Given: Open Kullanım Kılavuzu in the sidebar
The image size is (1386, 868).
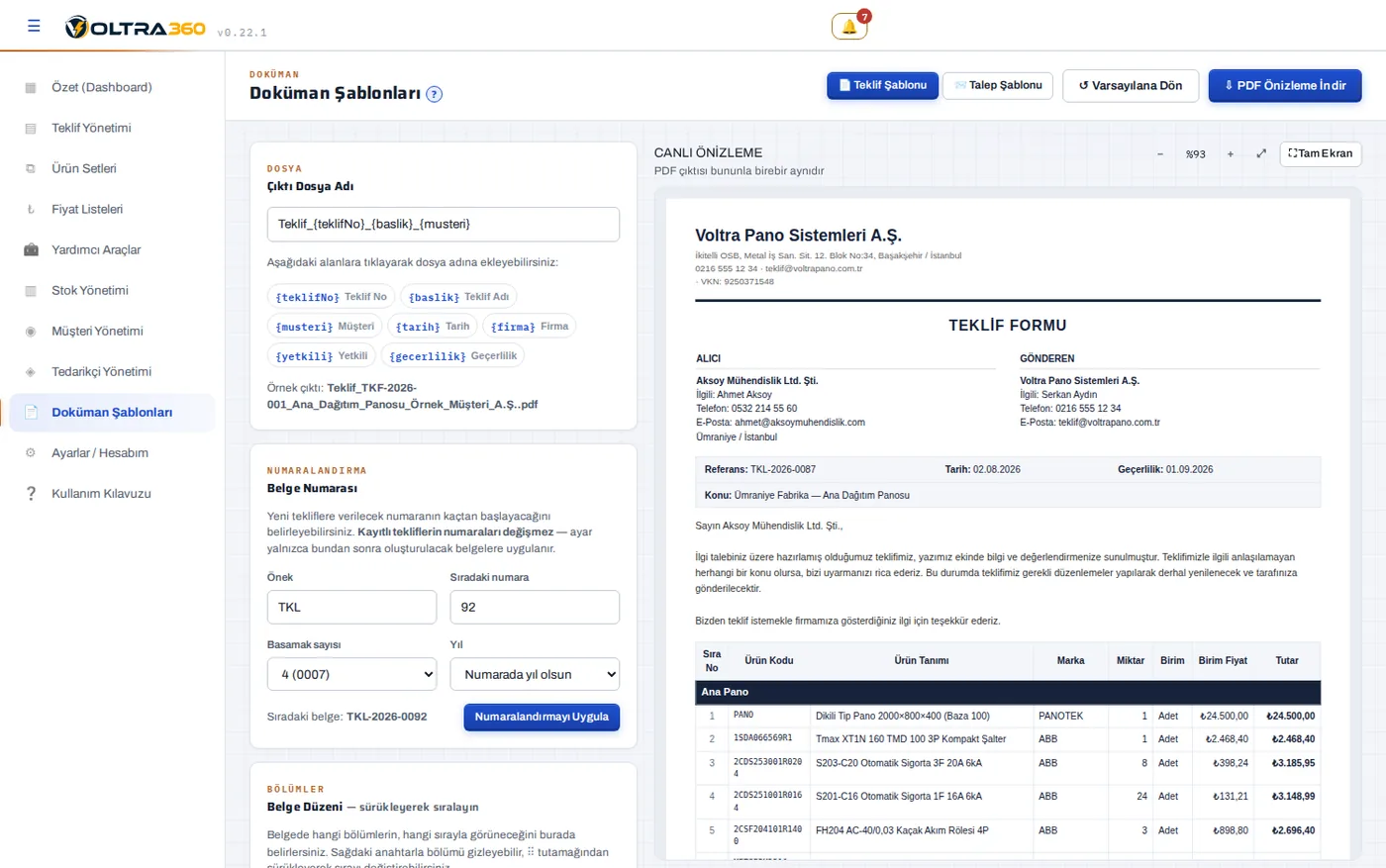Looking at the screenshot, I should [x=112, y=494].
